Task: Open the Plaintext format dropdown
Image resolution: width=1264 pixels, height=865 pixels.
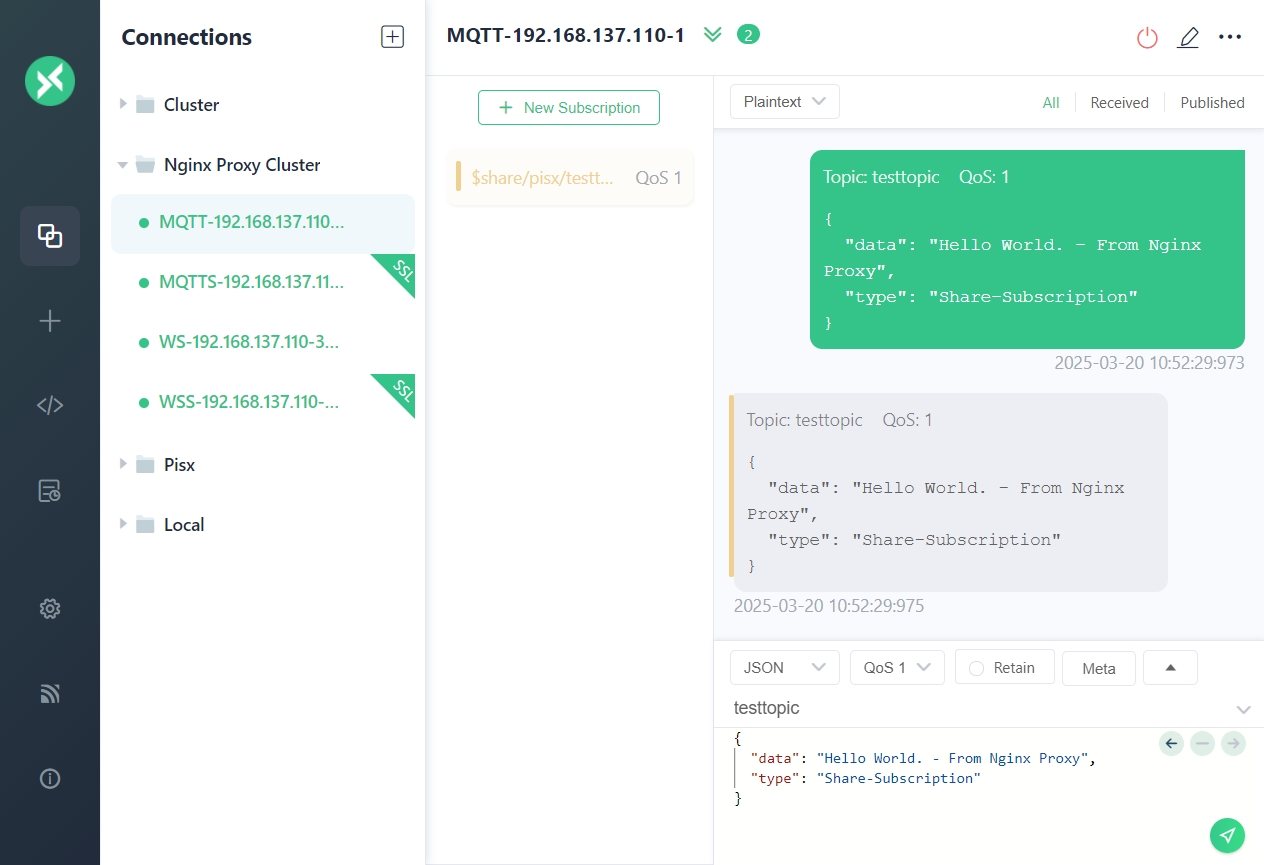Action: (x=784, y=102)
